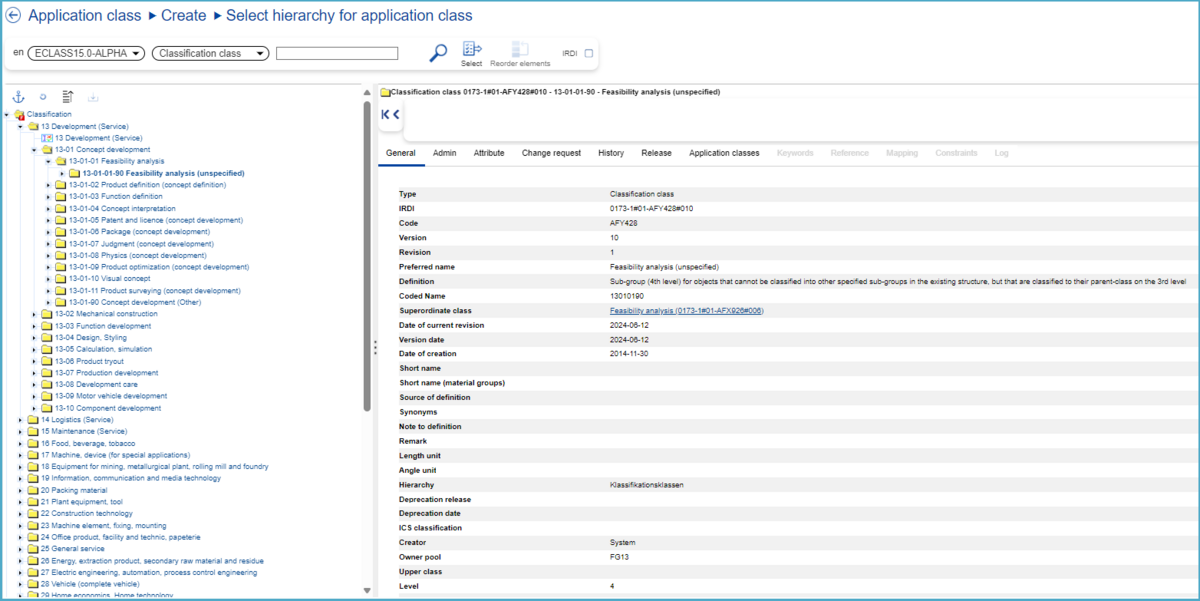Screen dimensions: 1200x601
Task: Open the ECLASS15.0-ALPHA release dropdown
Action: [x=87, y=54]
